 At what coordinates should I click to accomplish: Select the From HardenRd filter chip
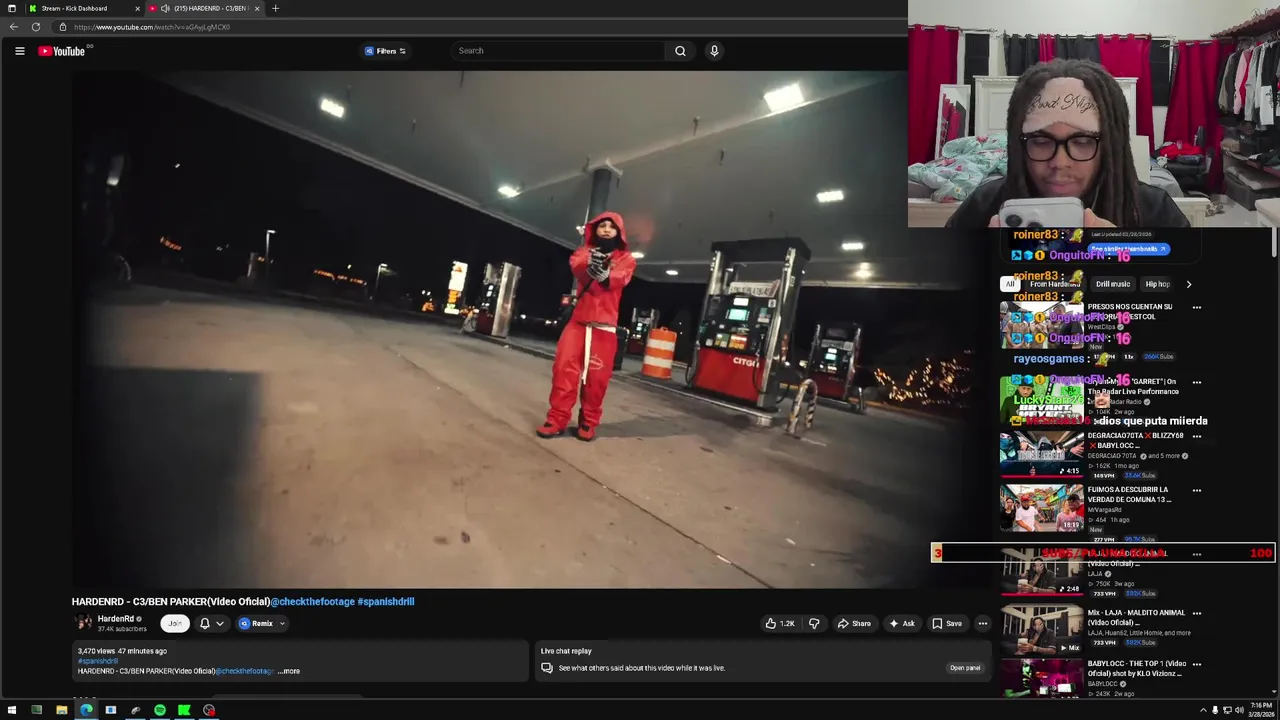1055,284
